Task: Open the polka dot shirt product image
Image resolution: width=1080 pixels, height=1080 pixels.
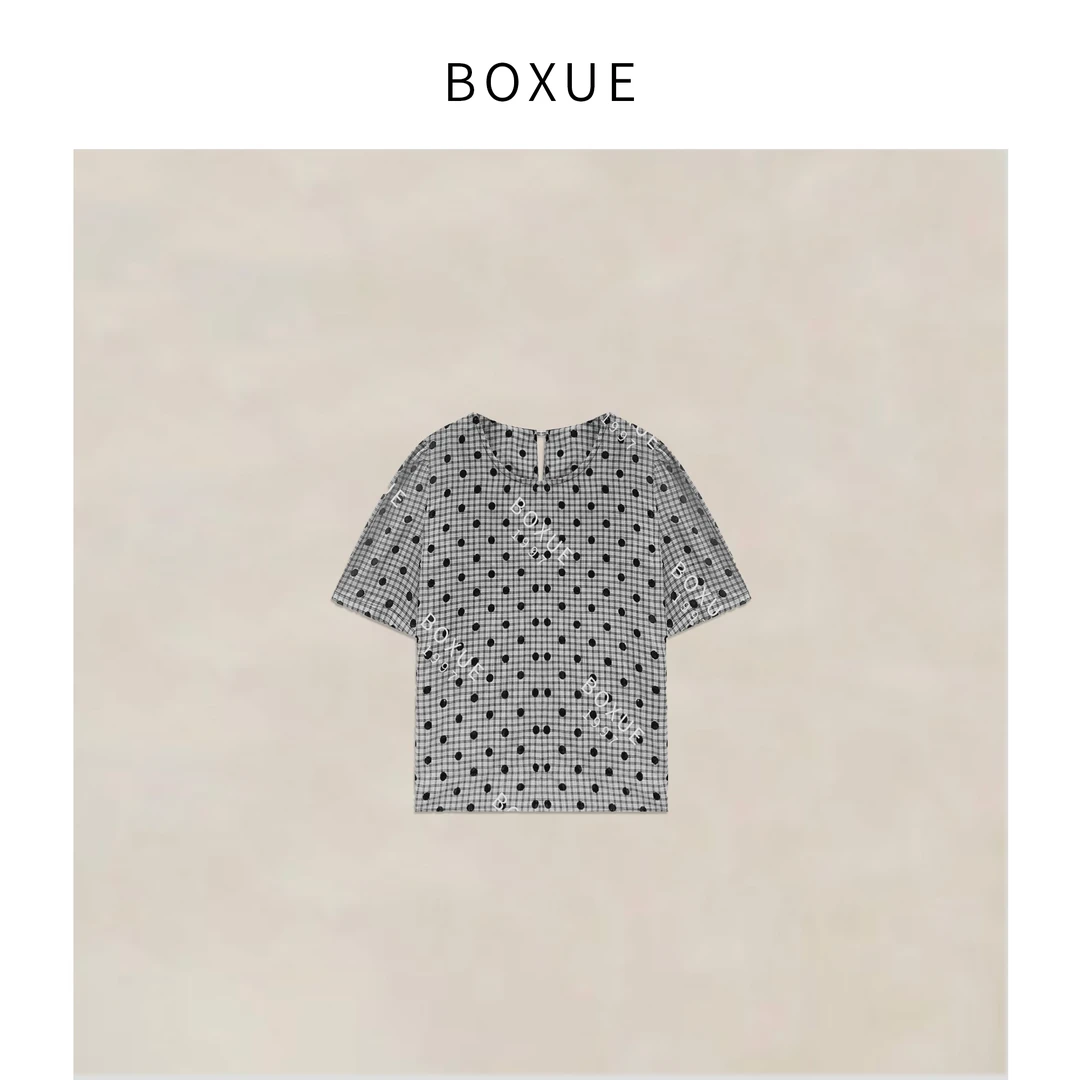Action: (x=541, y=612)
